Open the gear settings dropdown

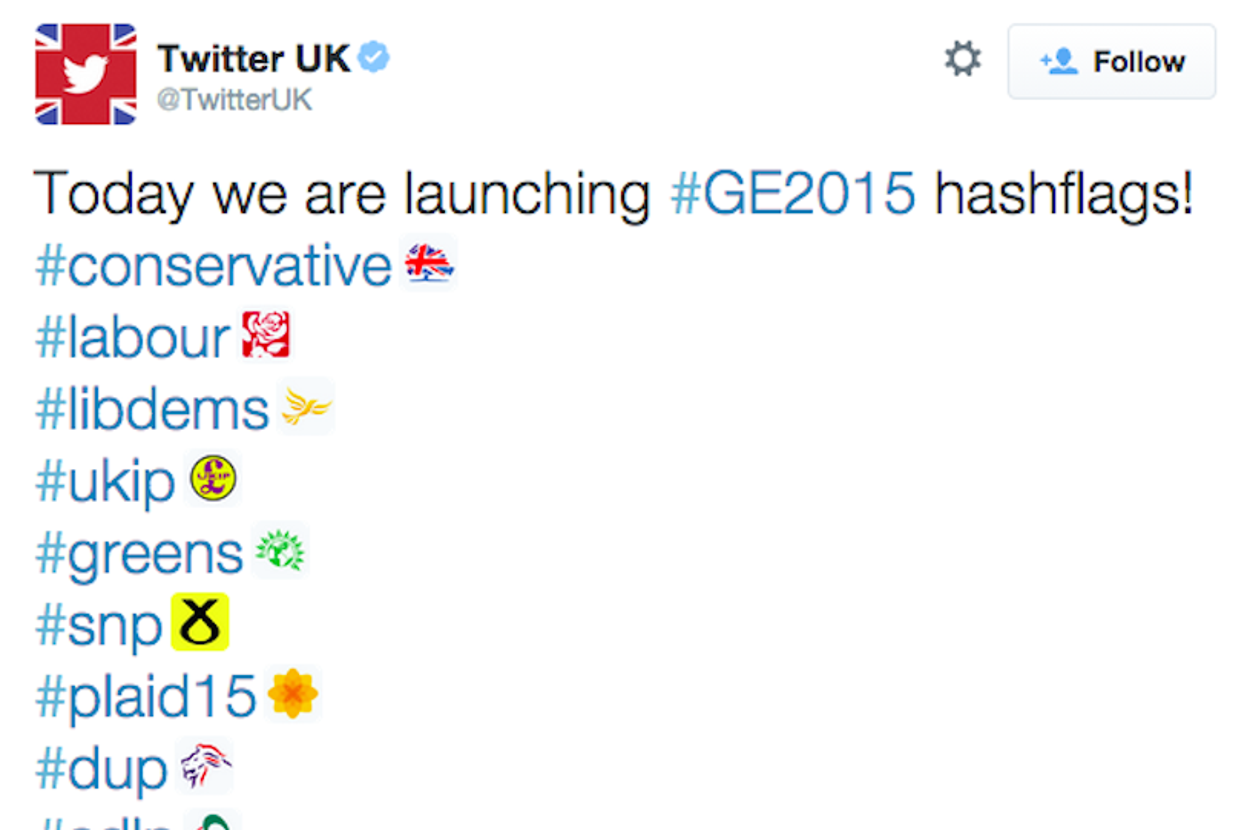[x=963, y=60]
